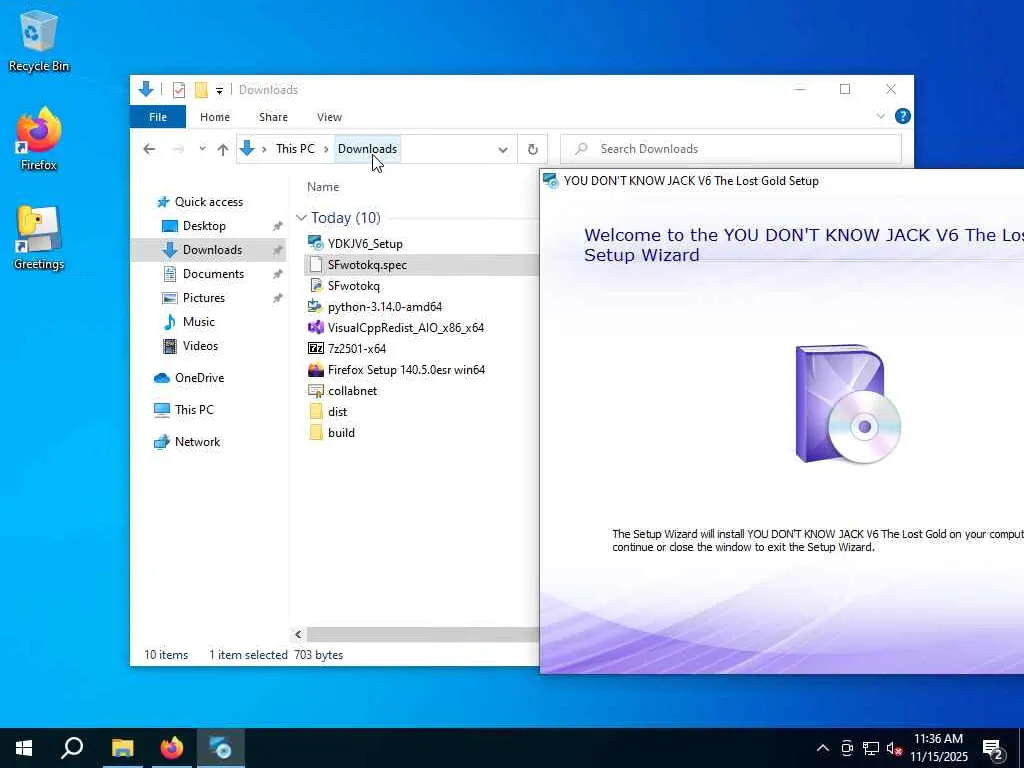Viewport: 1024px width, 768px height.
Task: Select Documents in navigation pane
Action: (x=214, y=274)
